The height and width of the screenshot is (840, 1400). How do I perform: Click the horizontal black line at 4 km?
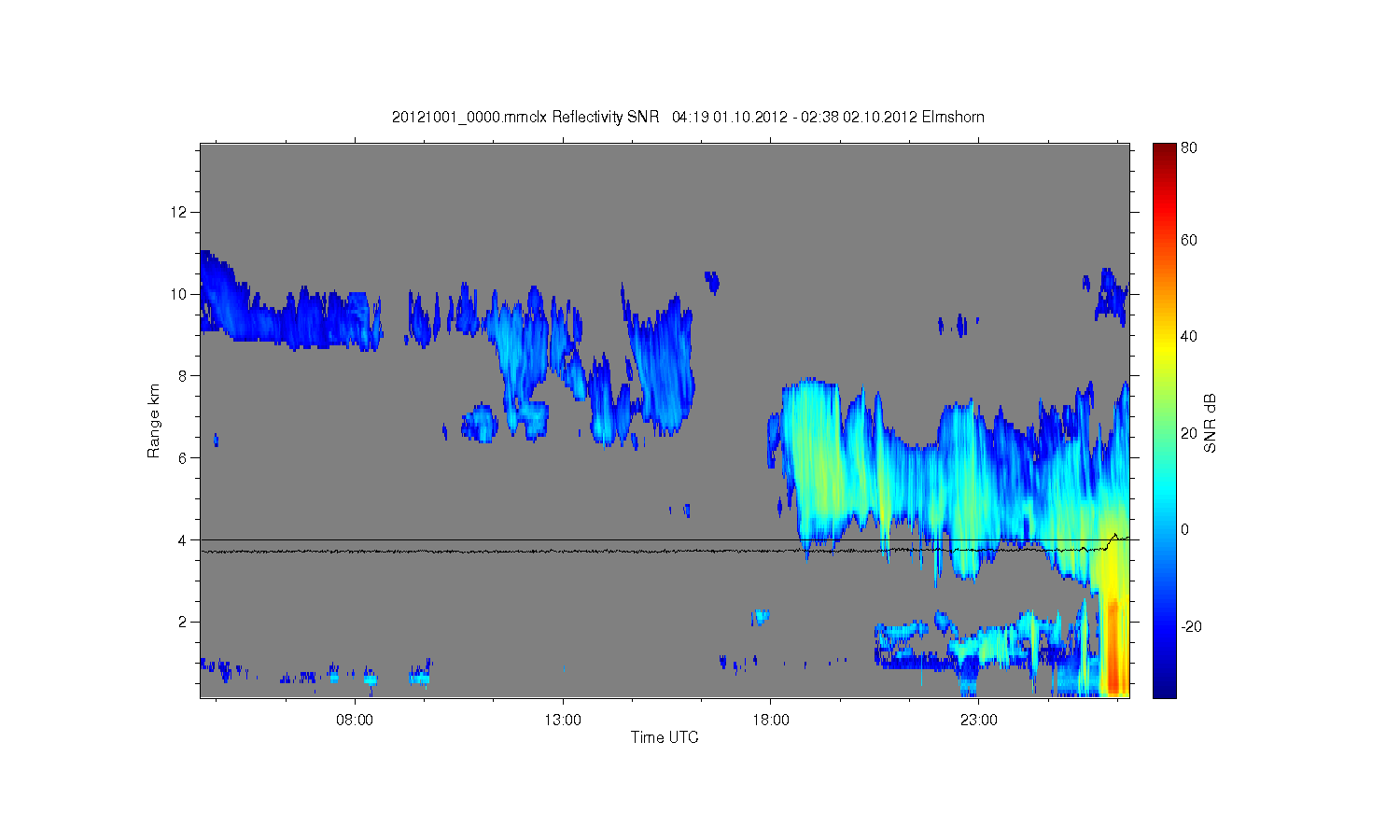click(665, 539)
